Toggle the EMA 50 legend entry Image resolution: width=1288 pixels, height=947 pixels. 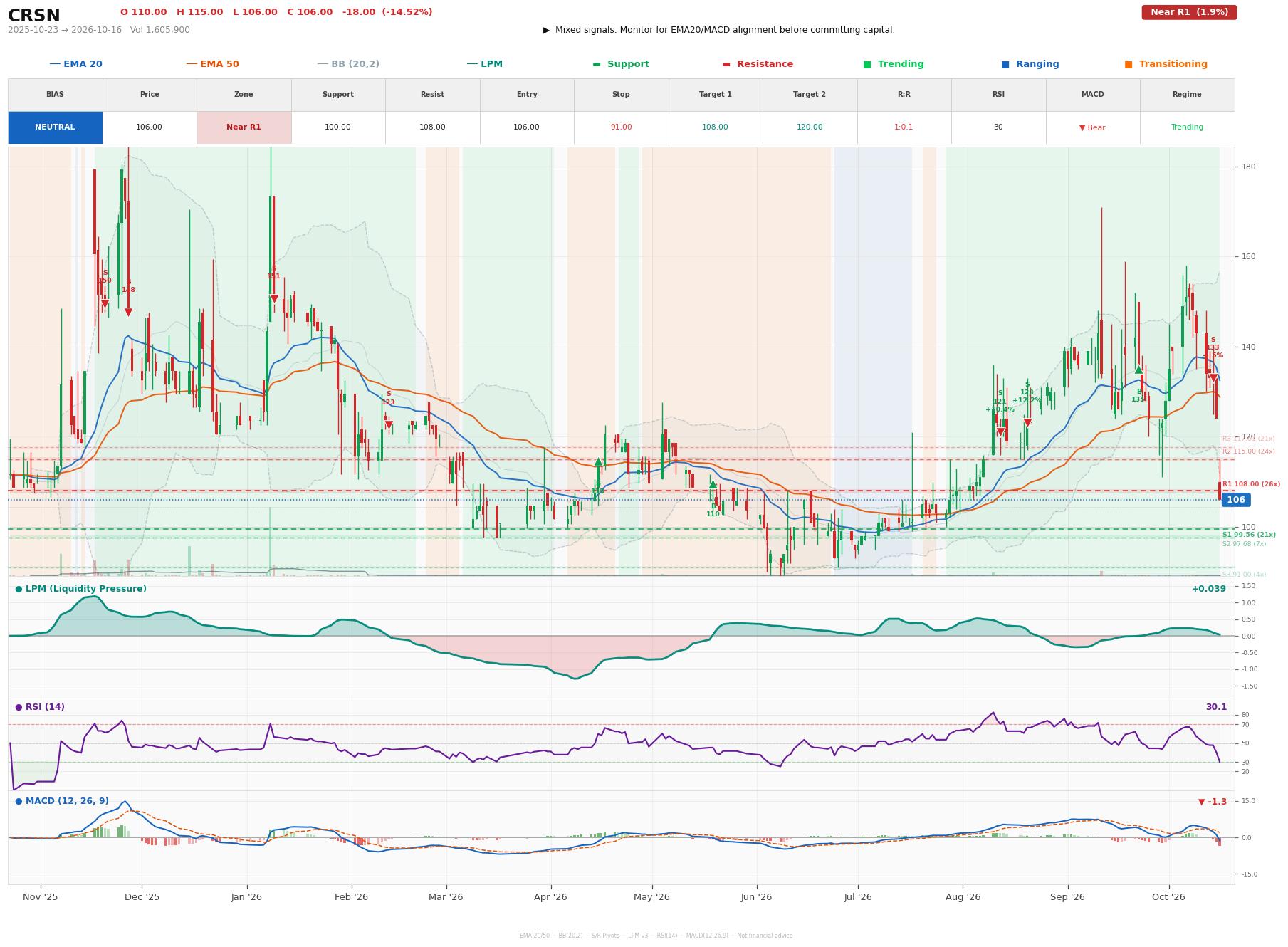[212, 64]
